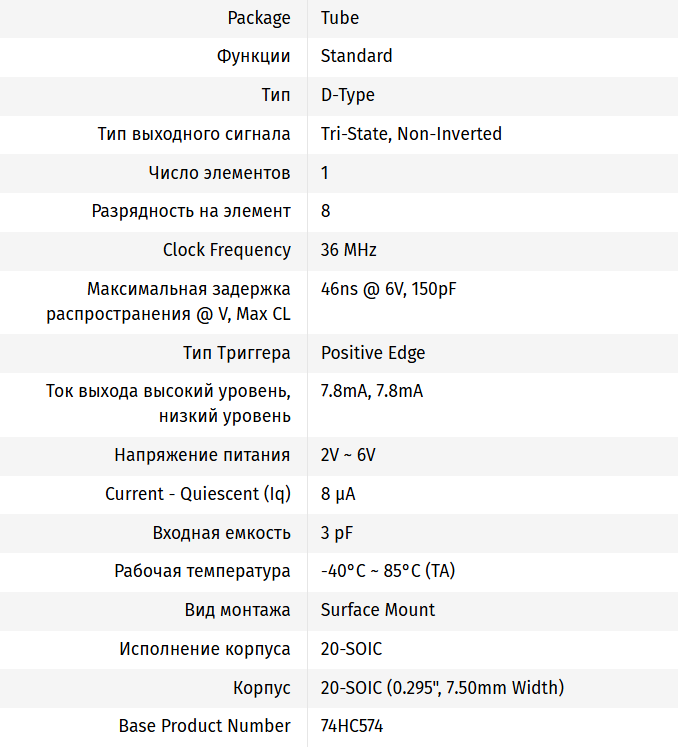Click the 'Current - Quiescent (Iq)' label

click(x=198, y=494)
